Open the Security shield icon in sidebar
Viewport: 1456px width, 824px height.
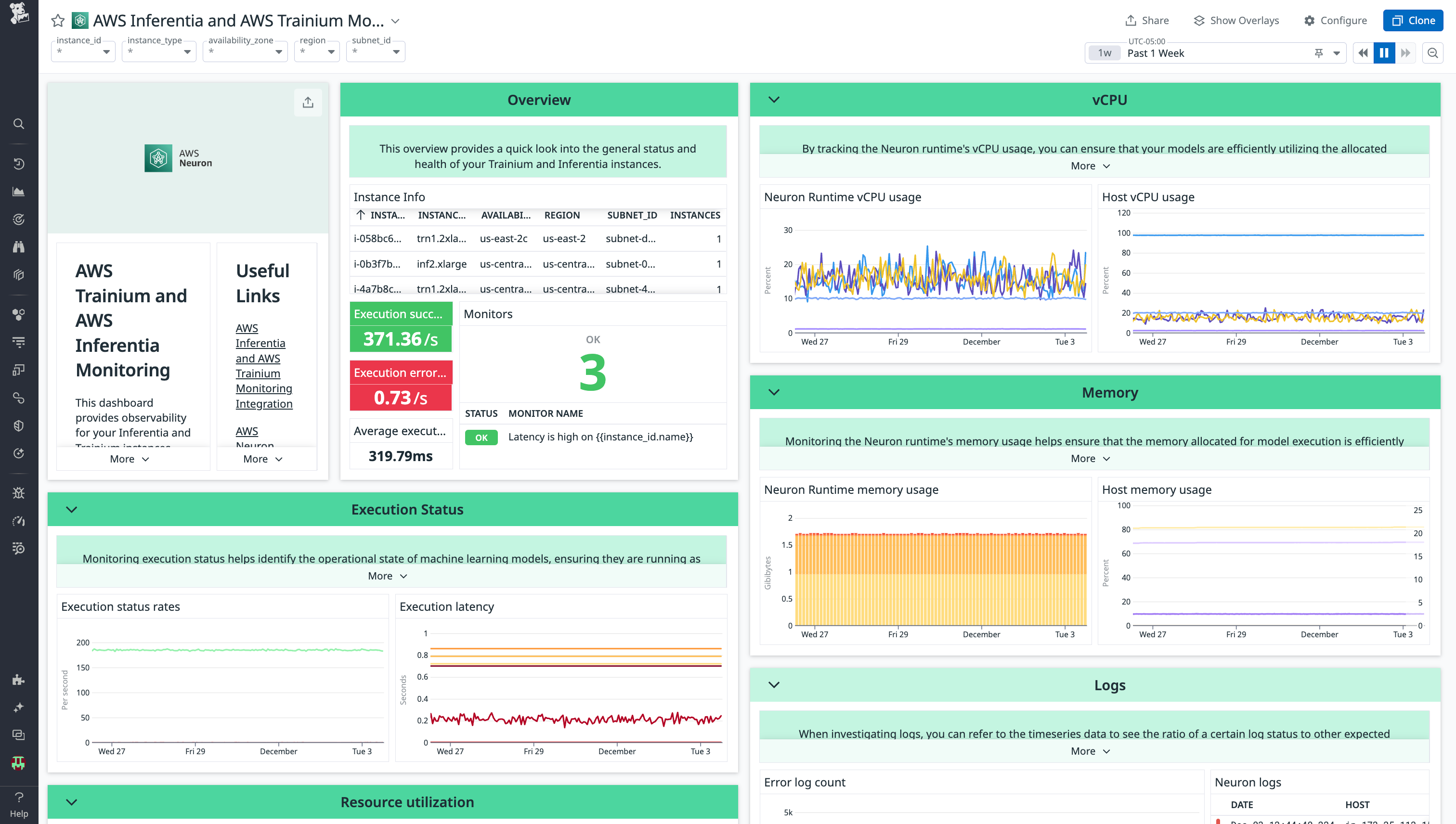pyautogui.click(x=19, y=425)
